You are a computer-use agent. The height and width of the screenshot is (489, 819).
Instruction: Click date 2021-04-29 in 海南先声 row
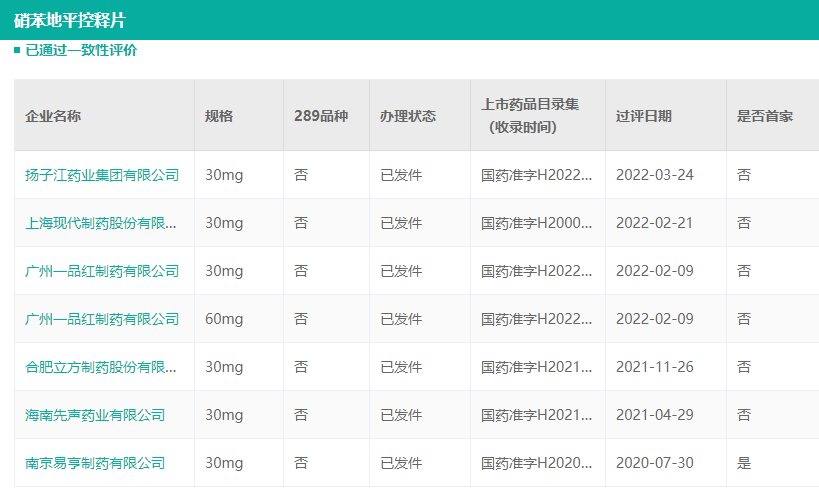pyautogui.click(x=654, y=415)
